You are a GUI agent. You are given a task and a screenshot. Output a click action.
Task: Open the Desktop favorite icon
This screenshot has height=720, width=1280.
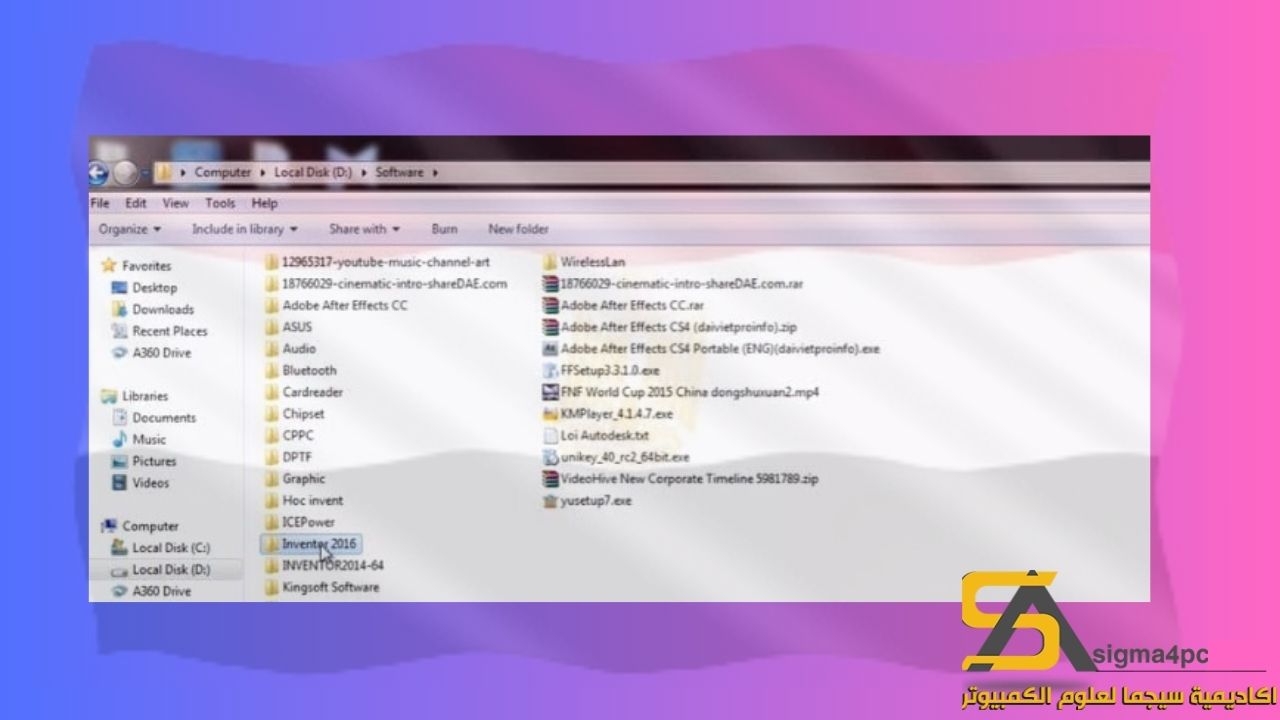coord(119,288)
